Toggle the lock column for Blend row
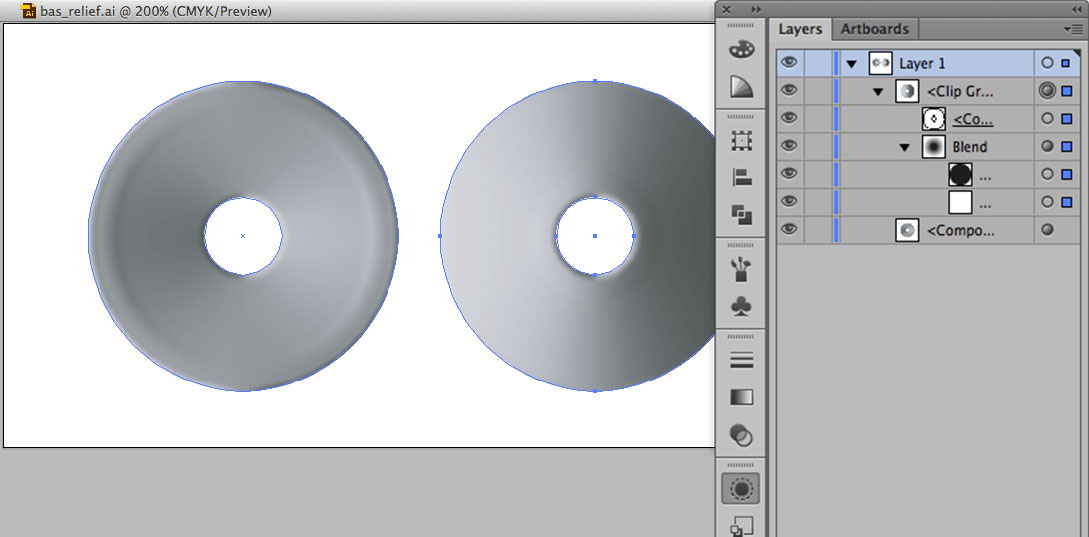The width and height of the screenshot is (1089, 537). 818,147
